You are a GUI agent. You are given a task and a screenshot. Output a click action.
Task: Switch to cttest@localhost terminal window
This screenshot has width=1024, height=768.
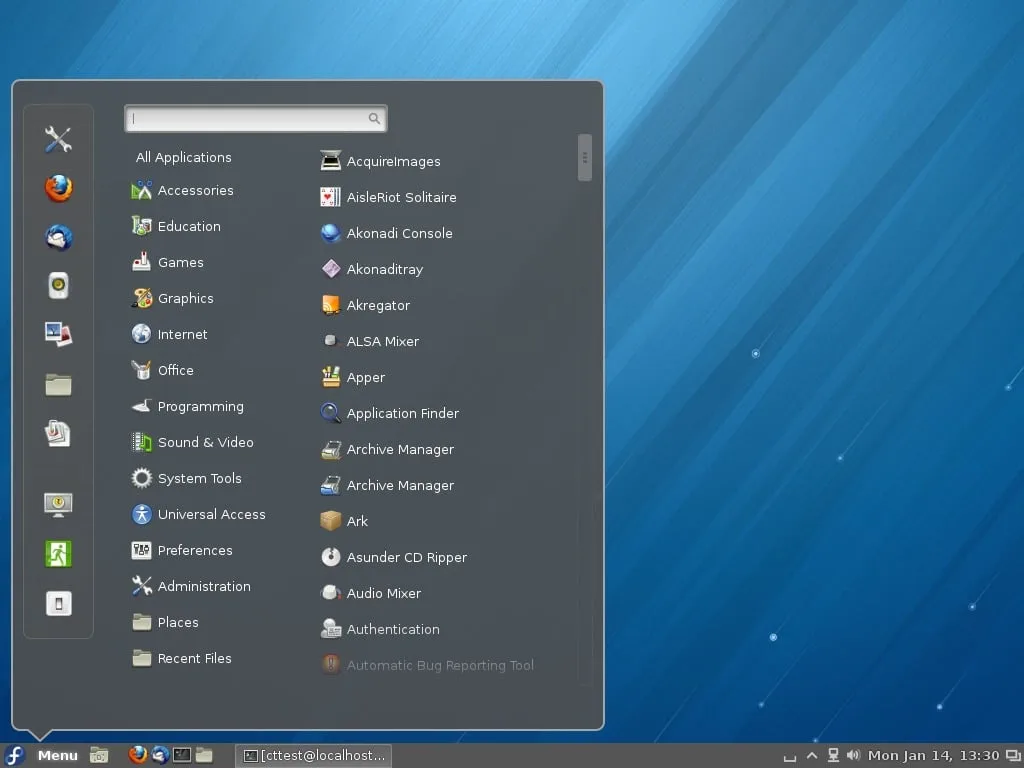tap(313, 756)
